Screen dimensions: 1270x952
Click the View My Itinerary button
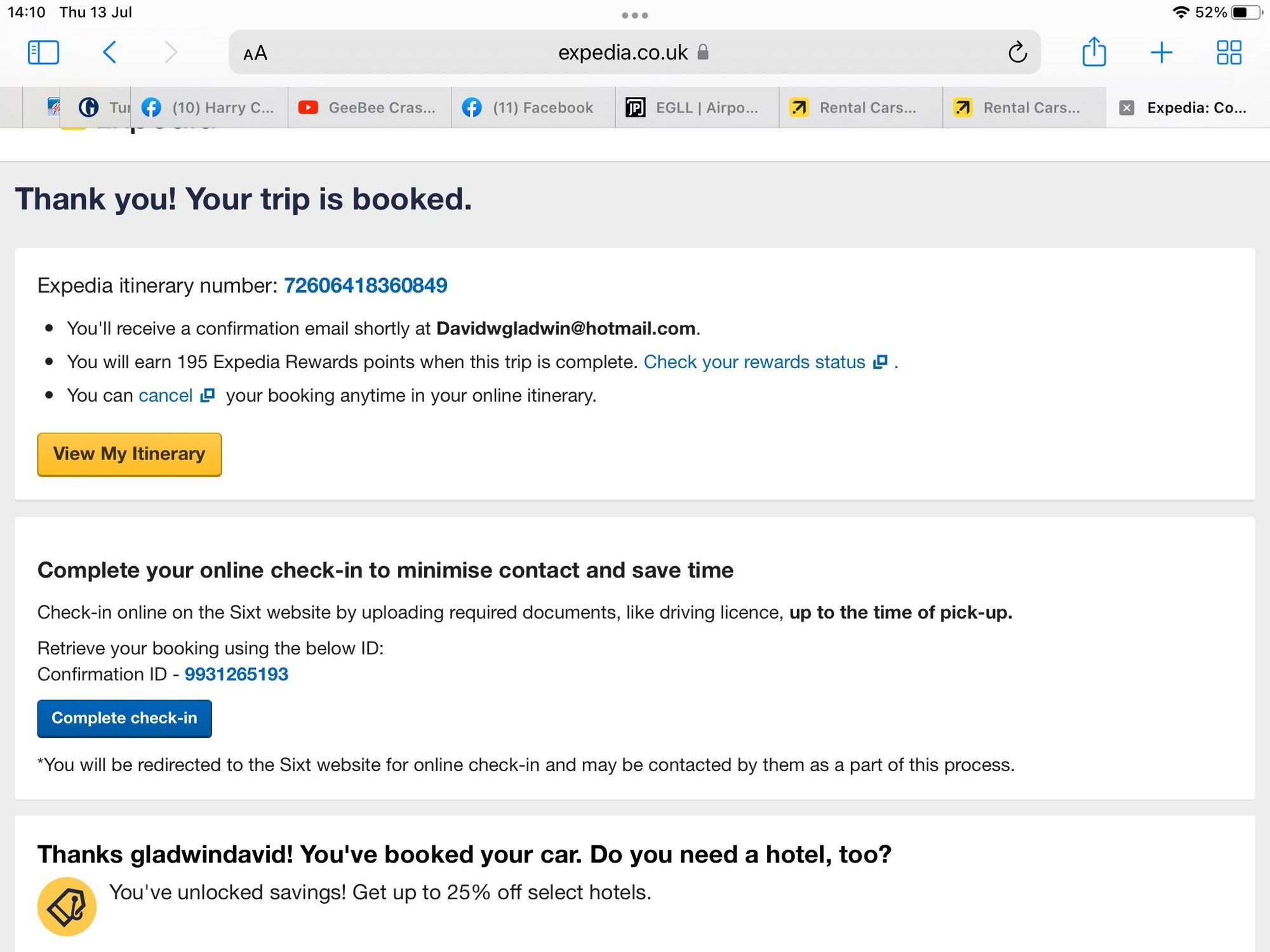click(x=130, y=454)
